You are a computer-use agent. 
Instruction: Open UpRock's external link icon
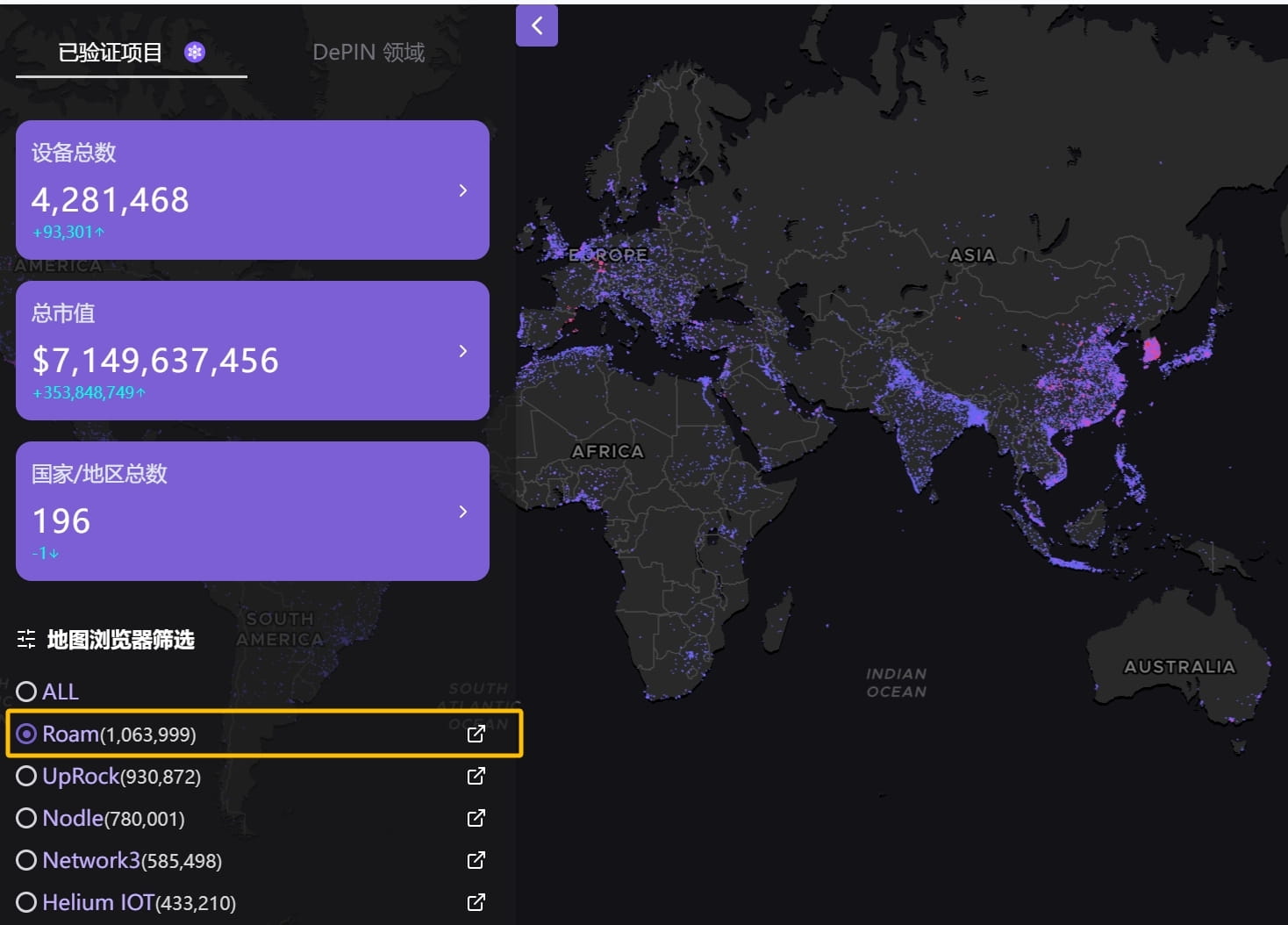click(476, 776)
